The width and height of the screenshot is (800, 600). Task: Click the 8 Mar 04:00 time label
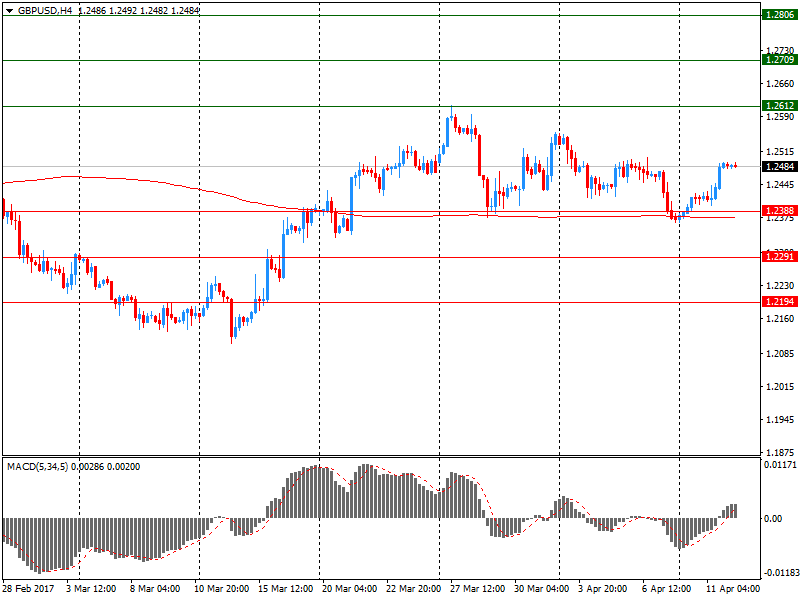coord(155,589)
